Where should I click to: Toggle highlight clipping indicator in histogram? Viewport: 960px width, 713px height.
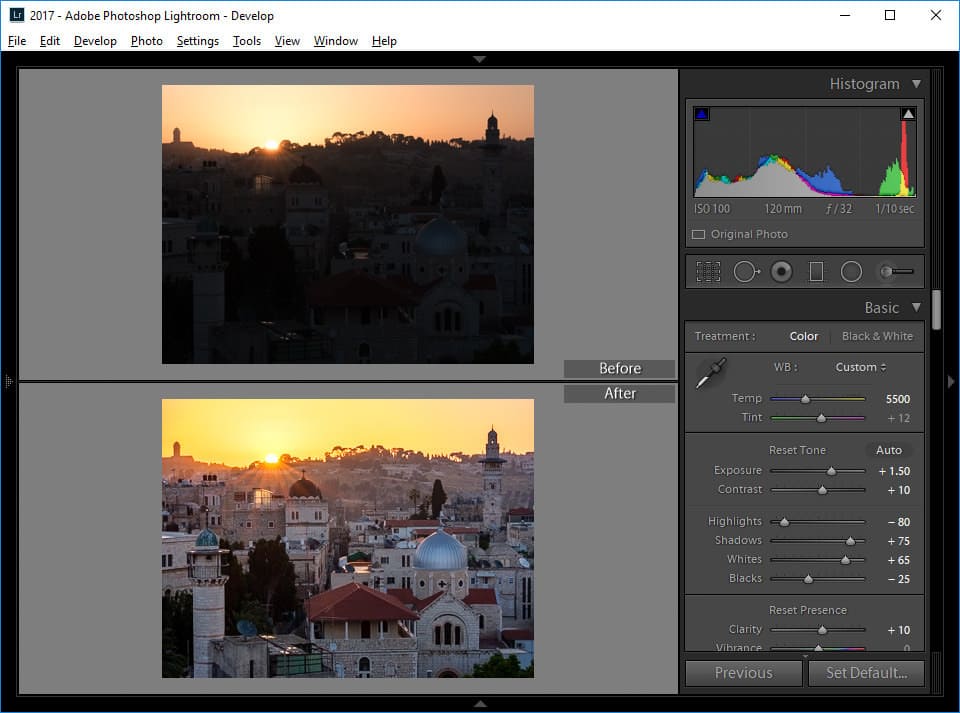pos(908,115)
